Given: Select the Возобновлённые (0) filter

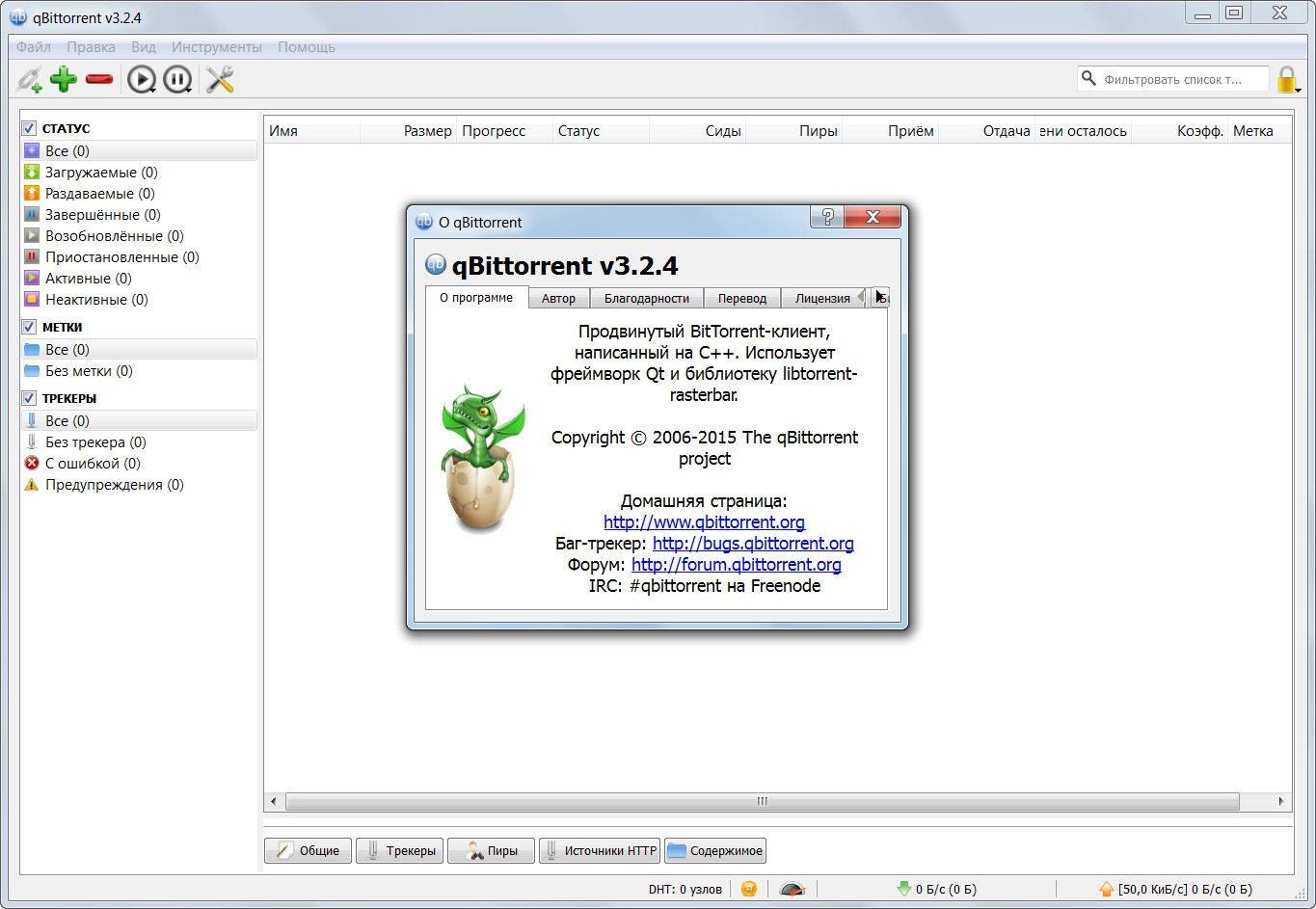Looking at the screenshot, I should pyautogui.click(x=140, y=236).
